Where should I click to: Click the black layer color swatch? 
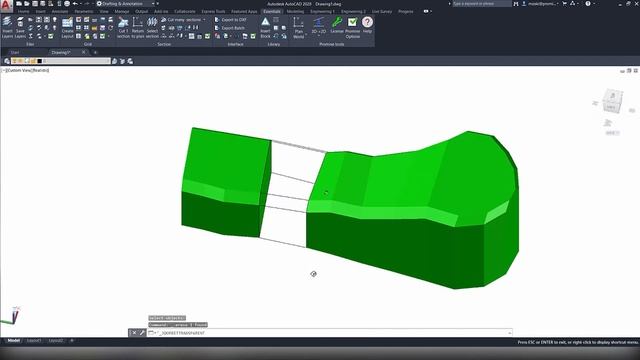(x=40, y=61)
